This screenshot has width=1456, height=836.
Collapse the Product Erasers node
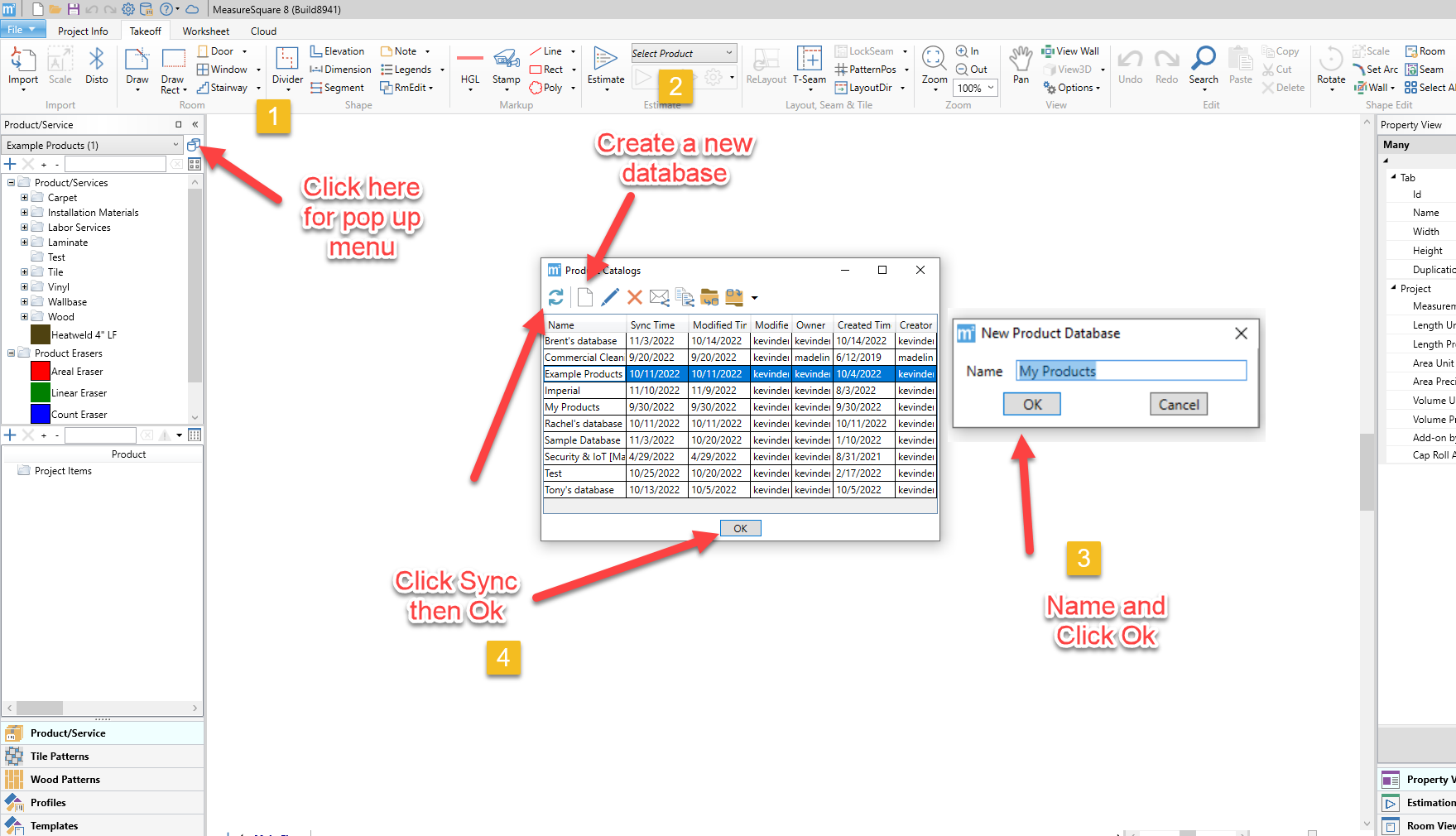point(11,353)
